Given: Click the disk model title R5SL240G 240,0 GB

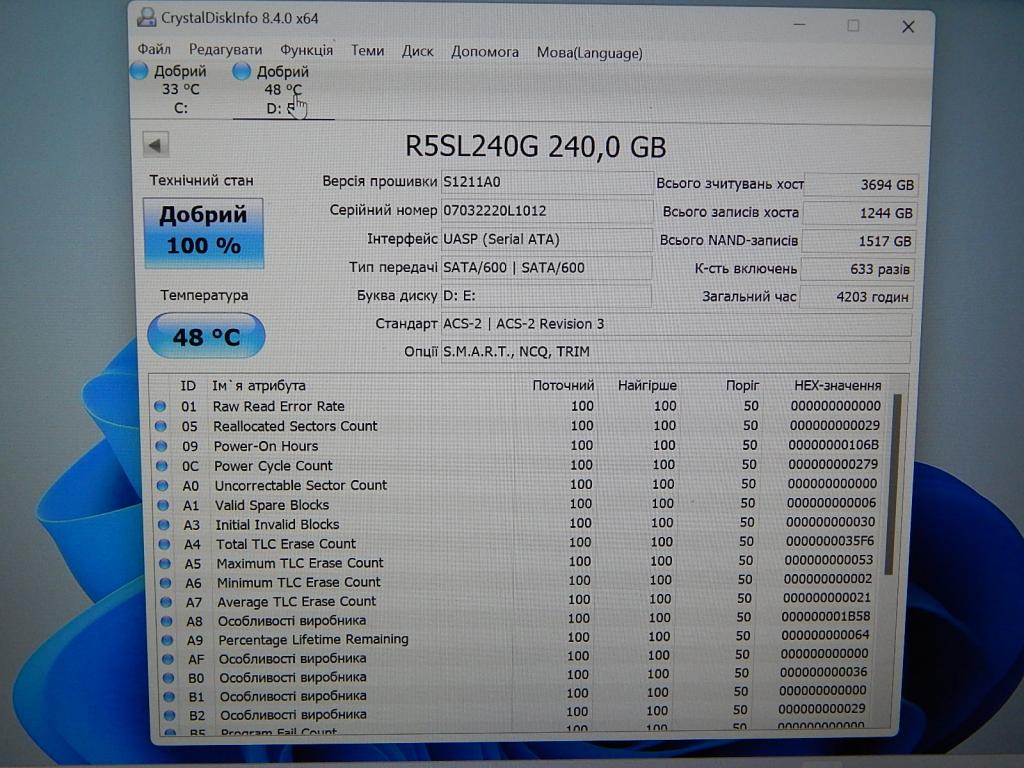Looking at the screenshot, I should coord(536,146).
